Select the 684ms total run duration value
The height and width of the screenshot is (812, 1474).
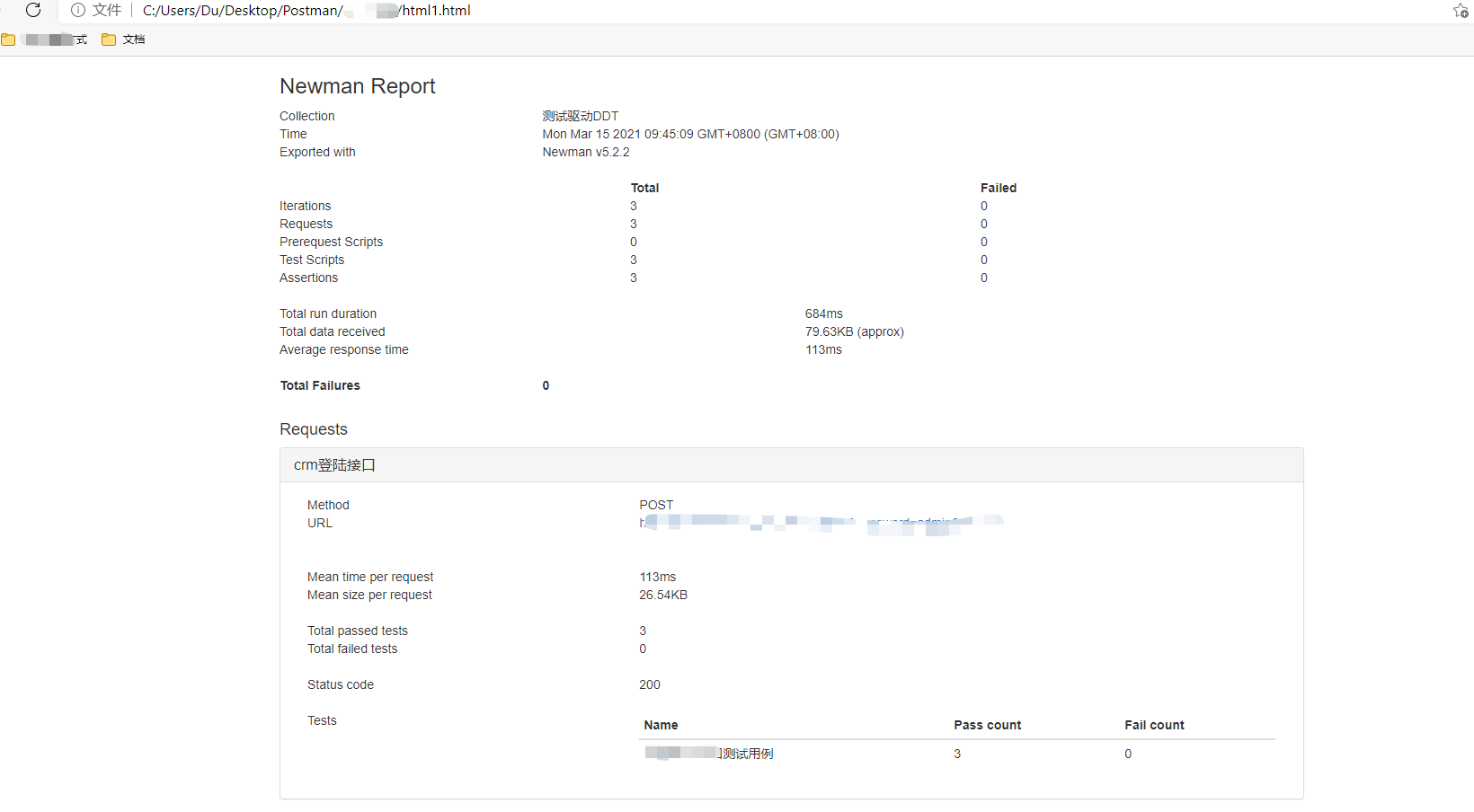823,313
